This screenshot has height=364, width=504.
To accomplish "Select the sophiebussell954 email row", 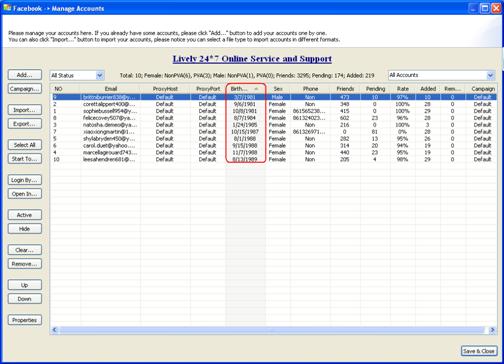I will point(273,111).
